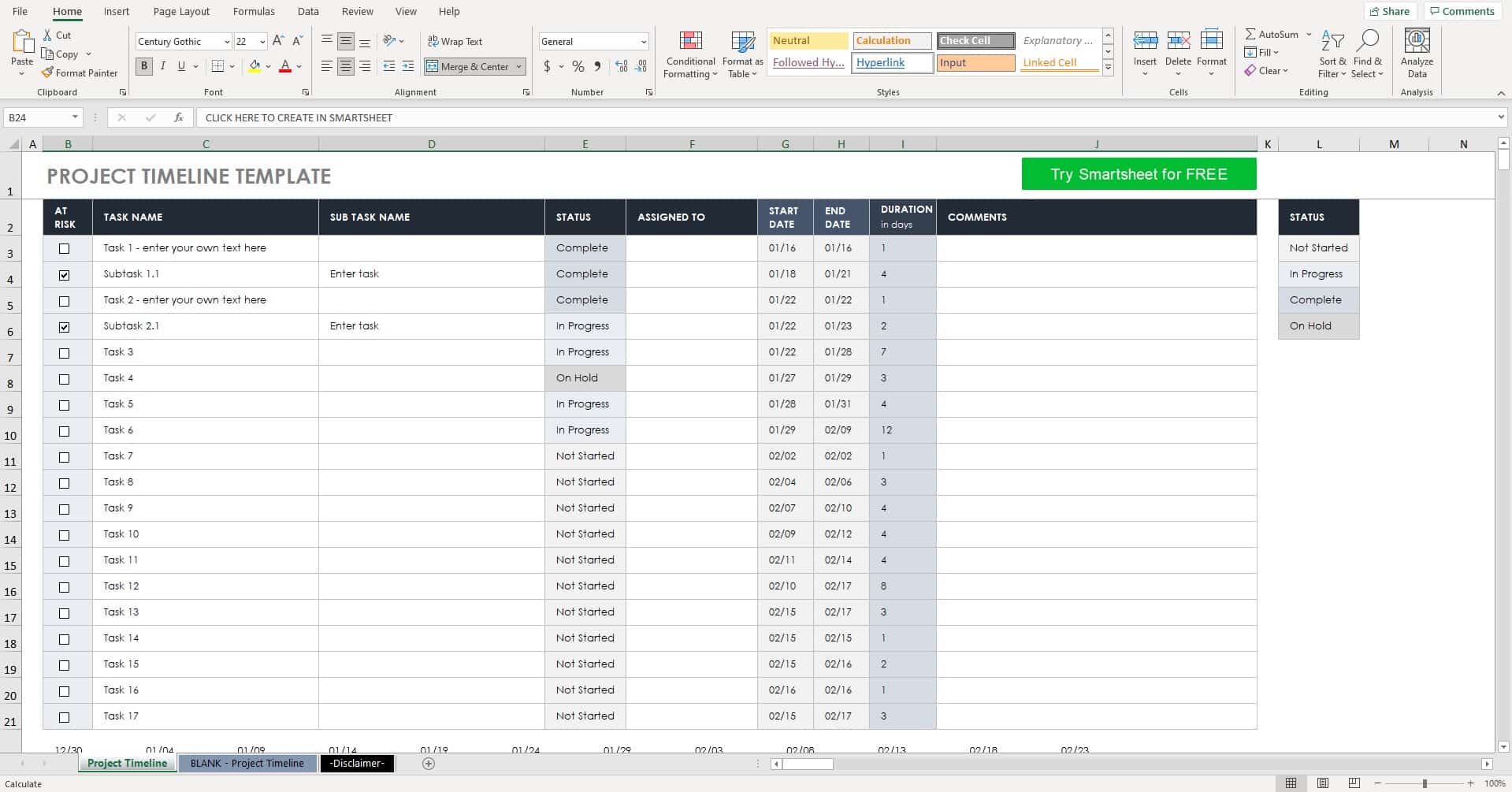Screen dimensions: 1512x792
Task: Add a new sheet with plus icon
Action: 429,763
